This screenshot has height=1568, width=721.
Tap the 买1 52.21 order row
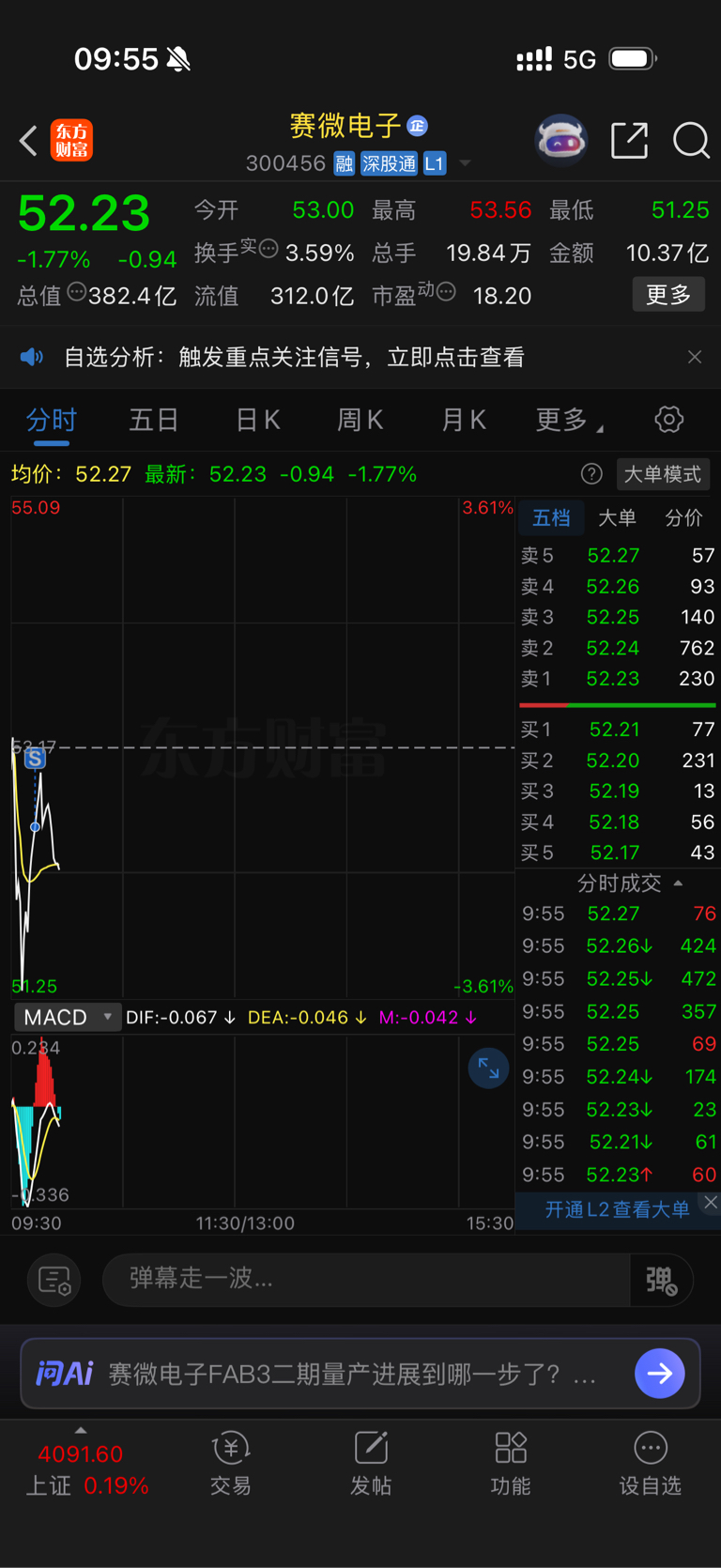click(x=618, y=729)
